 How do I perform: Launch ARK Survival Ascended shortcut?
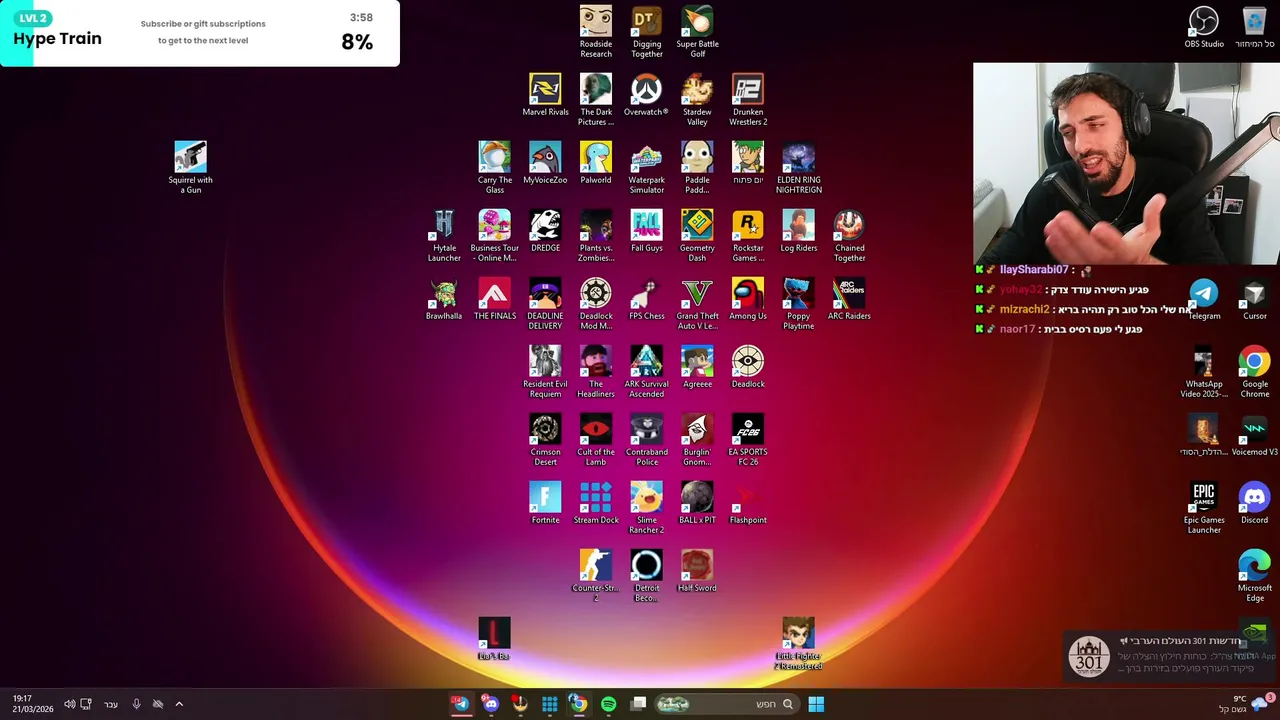[647, 371]
